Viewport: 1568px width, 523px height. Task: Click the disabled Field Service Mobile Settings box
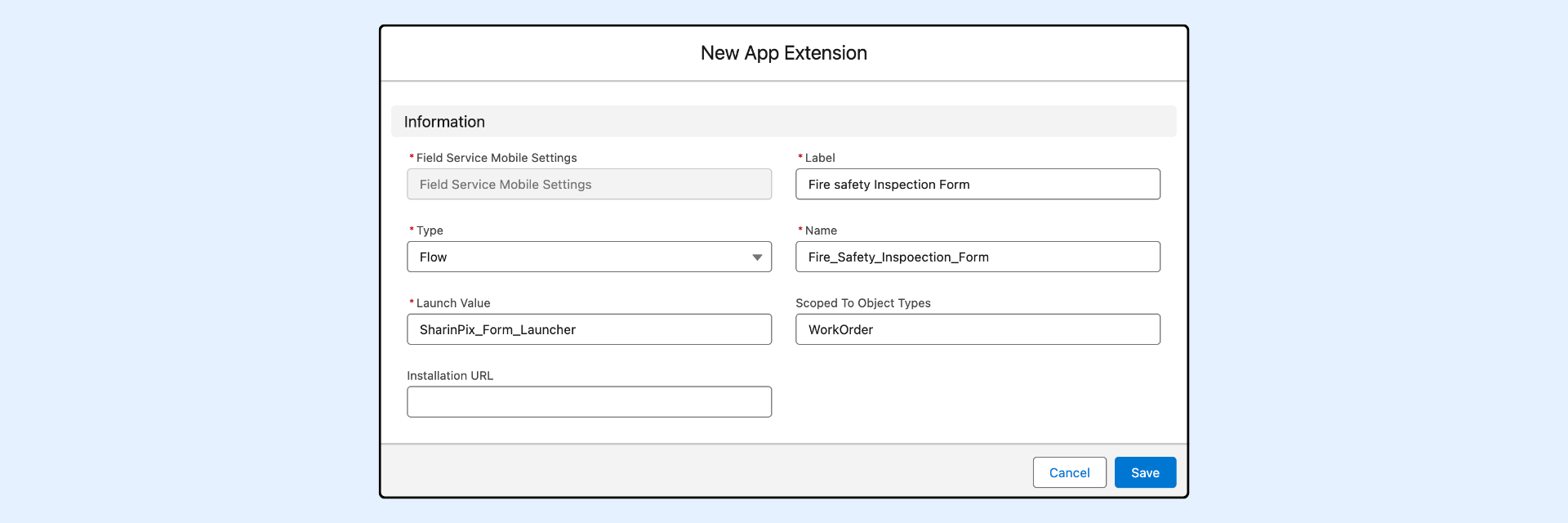(588, 185)
